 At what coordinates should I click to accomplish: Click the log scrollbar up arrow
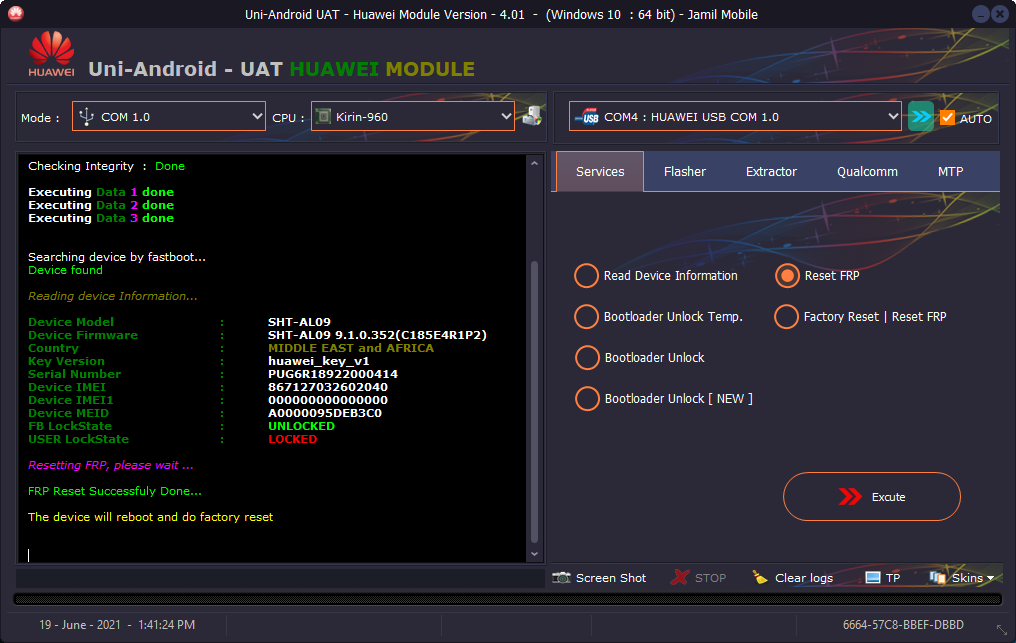pos(534,163)
